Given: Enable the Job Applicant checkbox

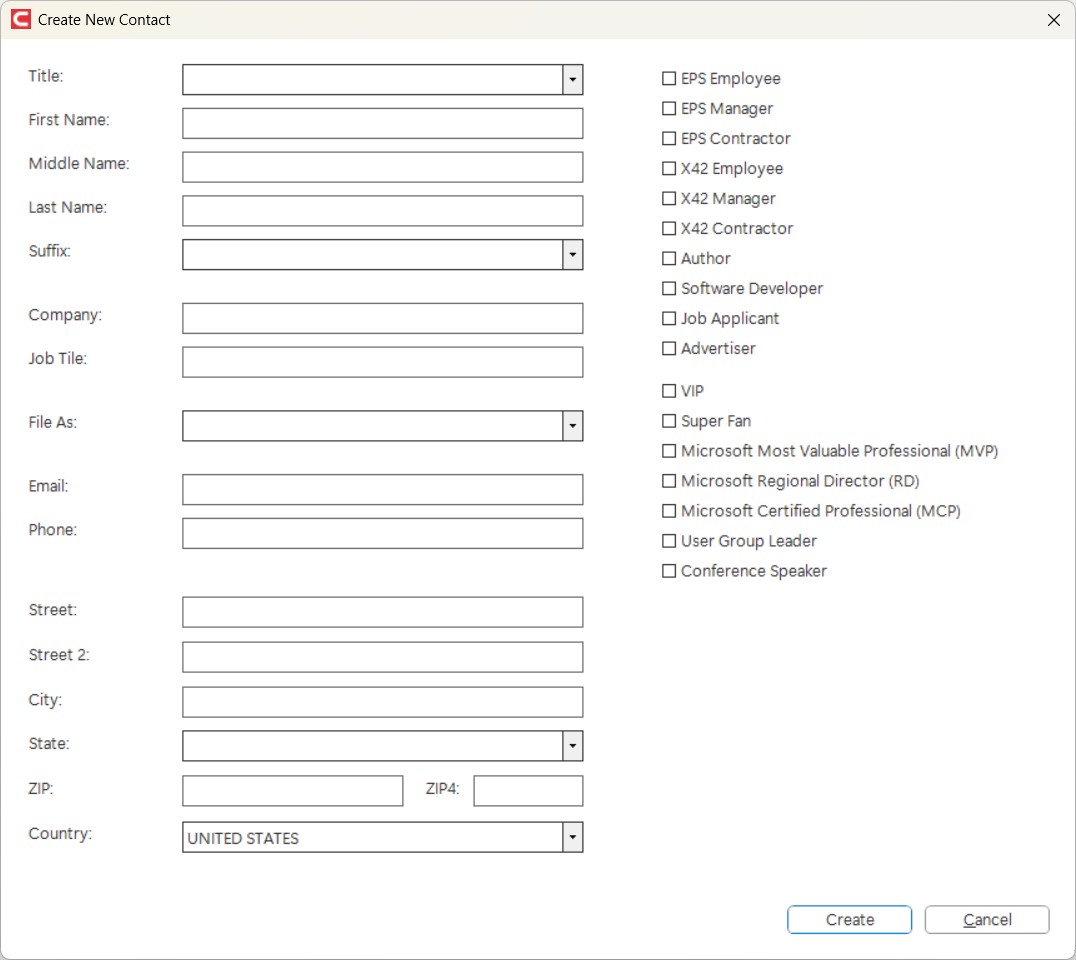Looking at the screenshot, I should (669, 318).
